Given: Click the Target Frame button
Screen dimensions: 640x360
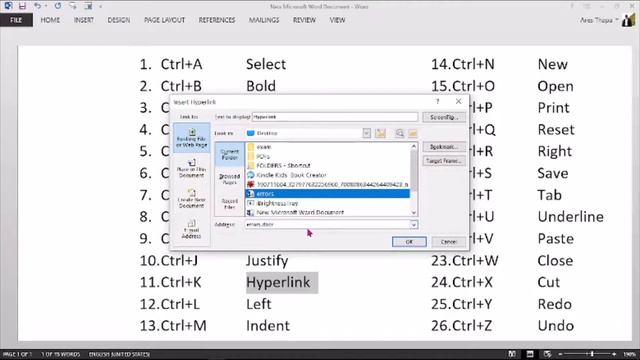Looking at the screenshot, I should pos(444,161).
